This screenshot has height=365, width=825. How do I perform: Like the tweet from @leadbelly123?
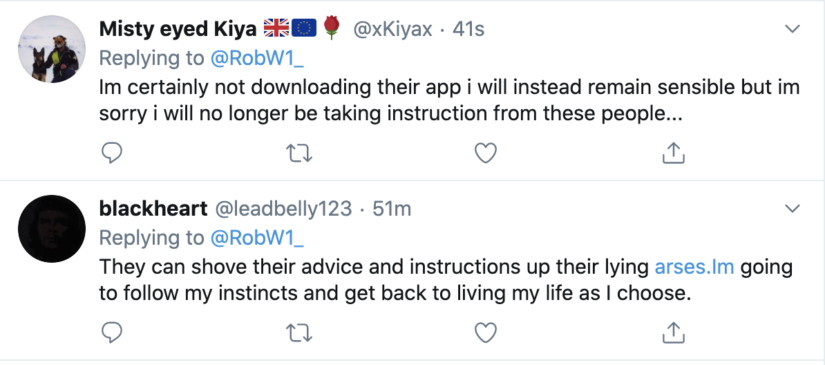486,333
